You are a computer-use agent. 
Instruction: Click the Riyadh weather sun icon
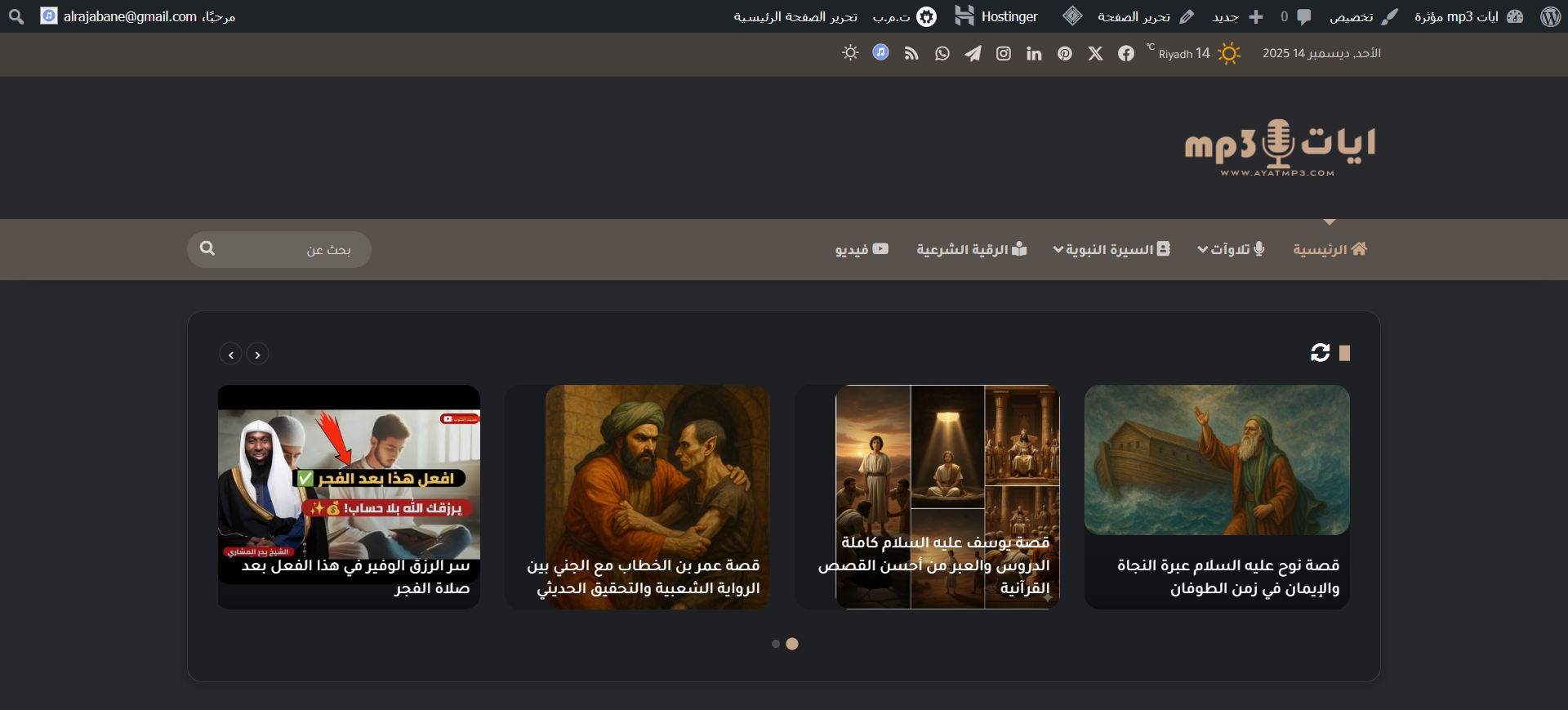[1228, 53]
